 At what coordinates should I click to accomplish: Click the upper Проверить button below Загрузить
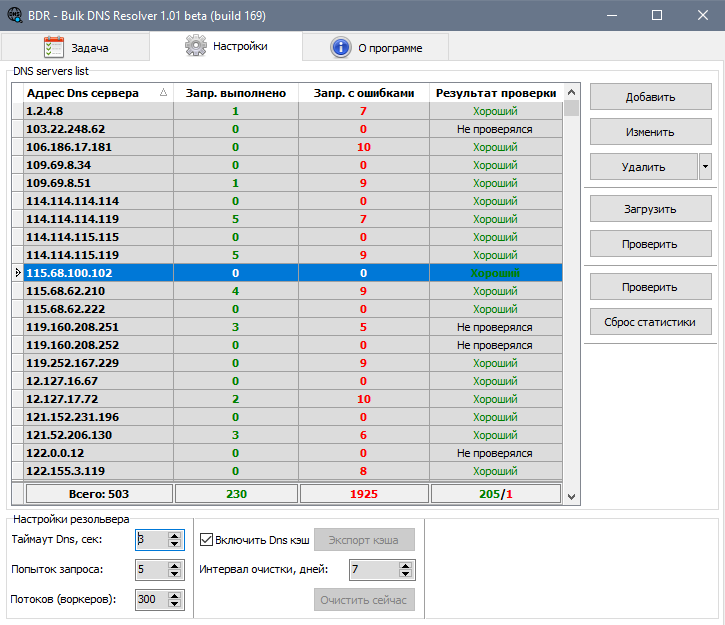point(651,244)
